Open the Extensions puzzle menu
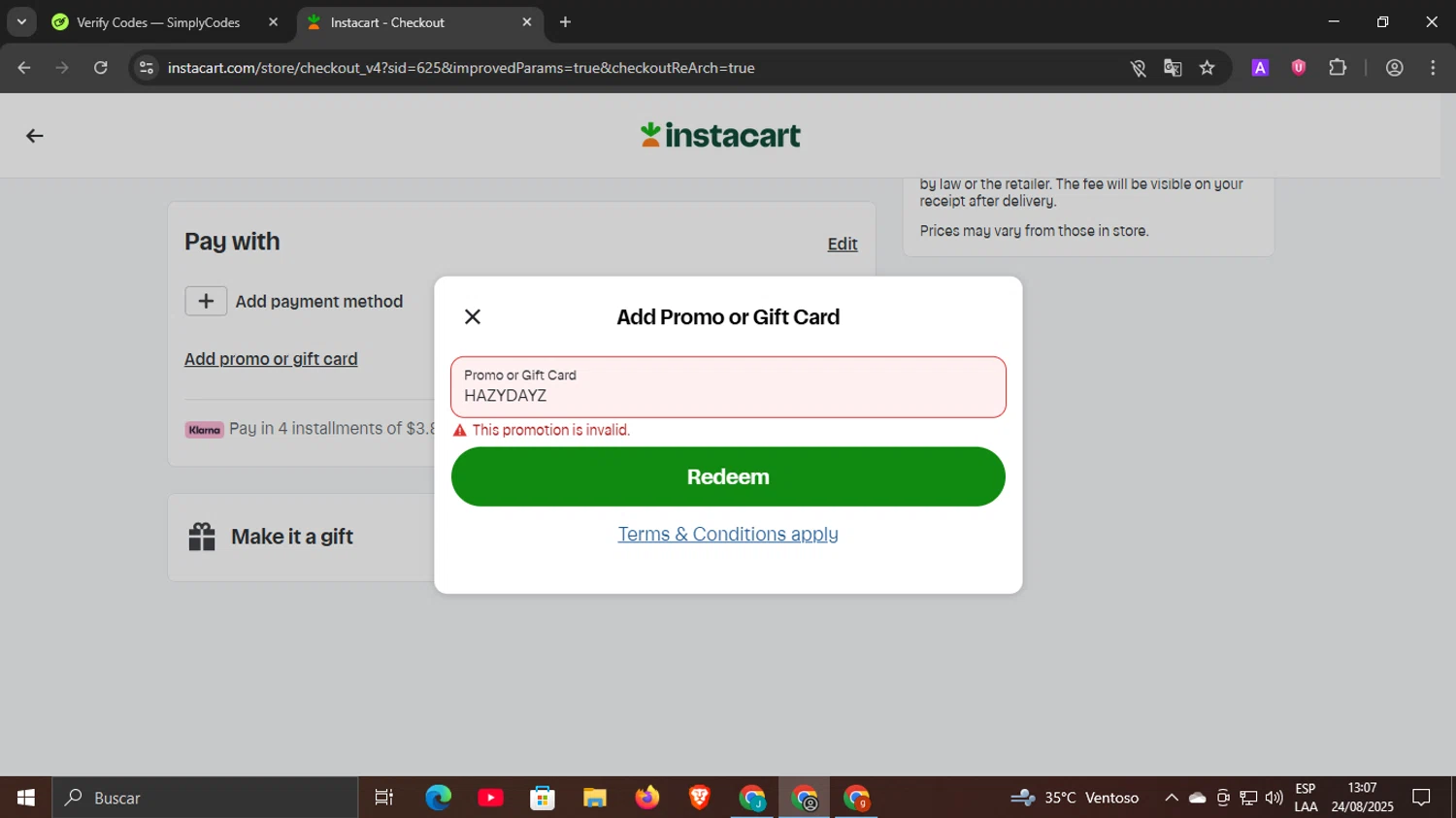This screenshot has height=818, width=1456. (x=1338, y=68)
